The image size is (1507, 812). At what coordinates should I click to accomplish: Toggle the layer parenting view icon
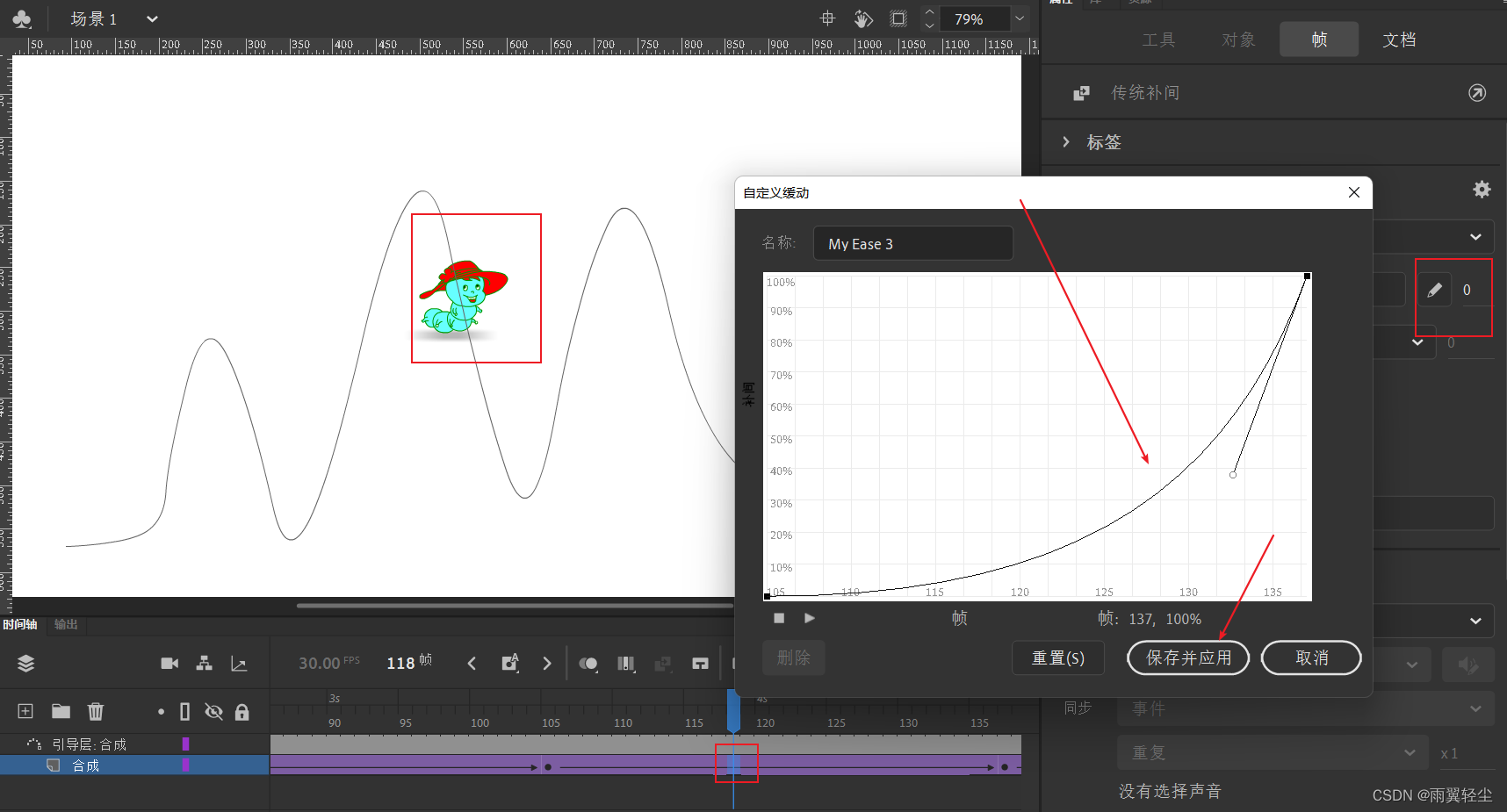[204, 664]
